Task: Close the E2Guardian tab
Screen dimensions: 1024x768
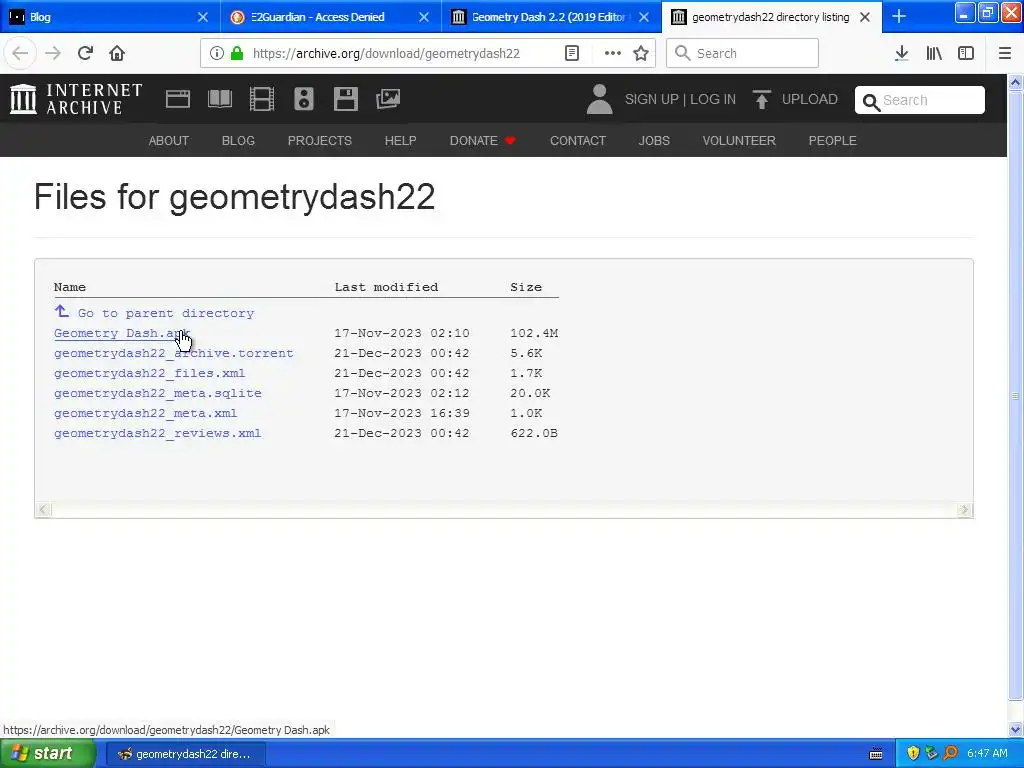Action: point(424,17)
